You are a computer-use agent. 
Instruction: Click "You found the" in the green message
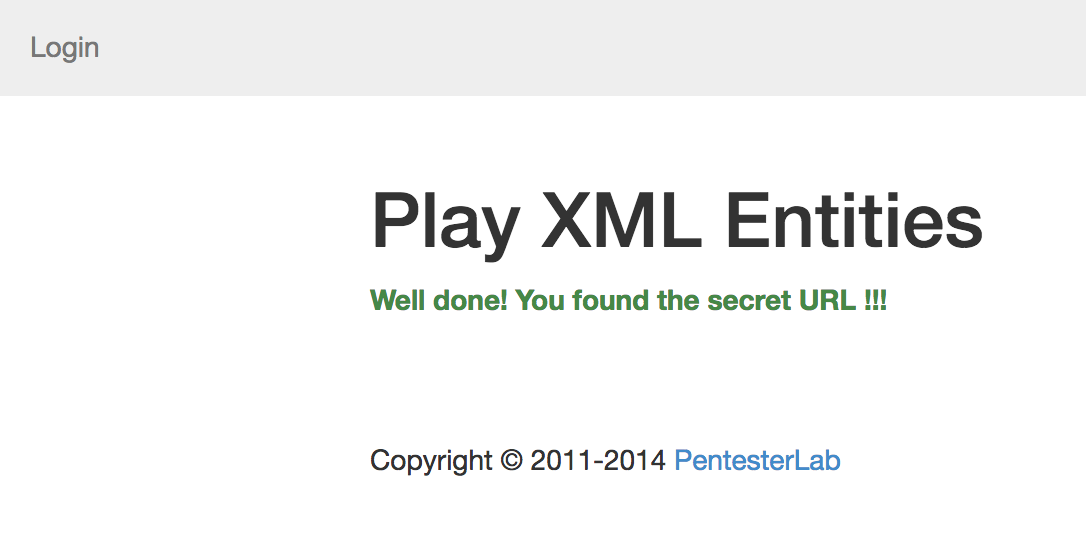pos(608,301)
